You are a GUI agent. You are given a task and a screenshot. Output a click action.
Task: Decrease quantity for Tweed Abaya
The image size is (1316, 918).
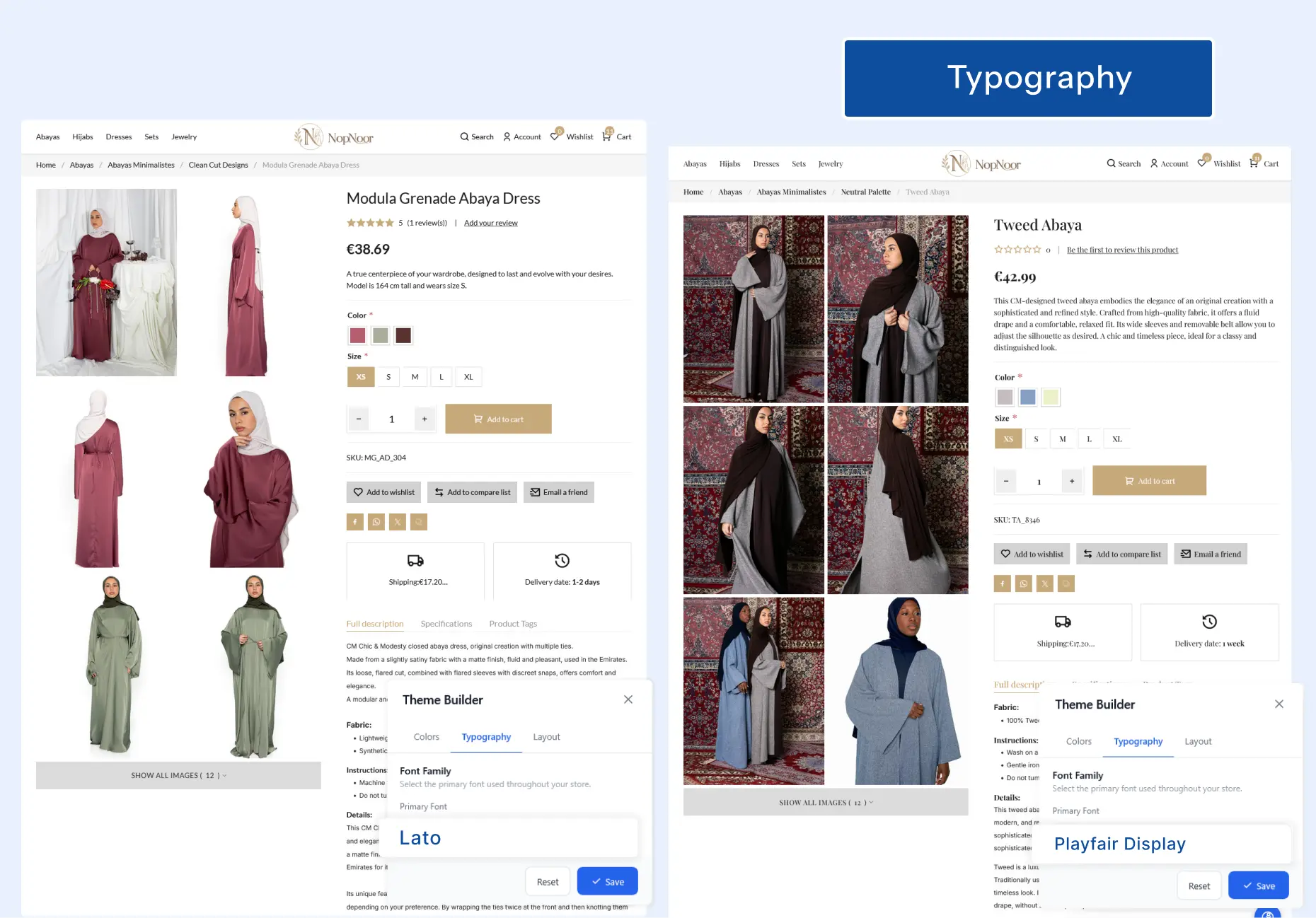1006,481
